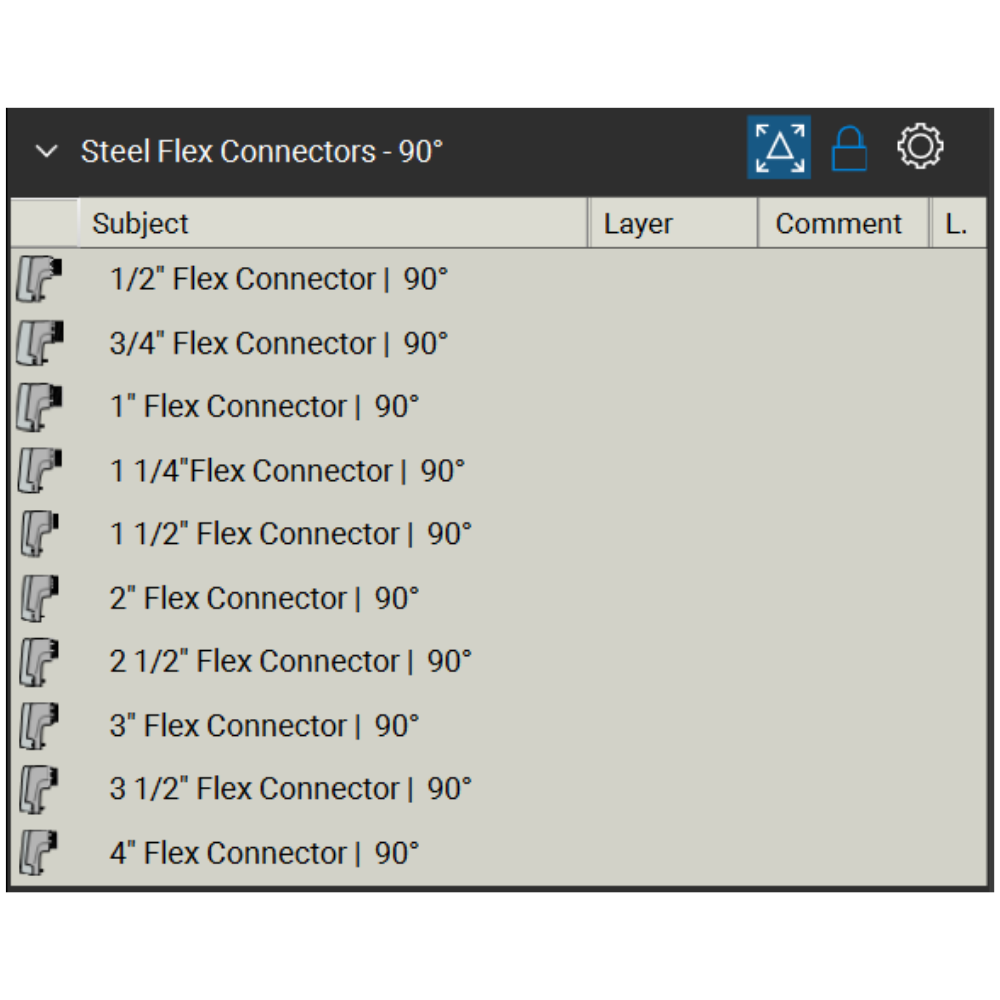This screenshot has width=1000, height=1000.
Task: Click the Steel Flex Connectors - 90° title text
Action: (x=262, y=152)
